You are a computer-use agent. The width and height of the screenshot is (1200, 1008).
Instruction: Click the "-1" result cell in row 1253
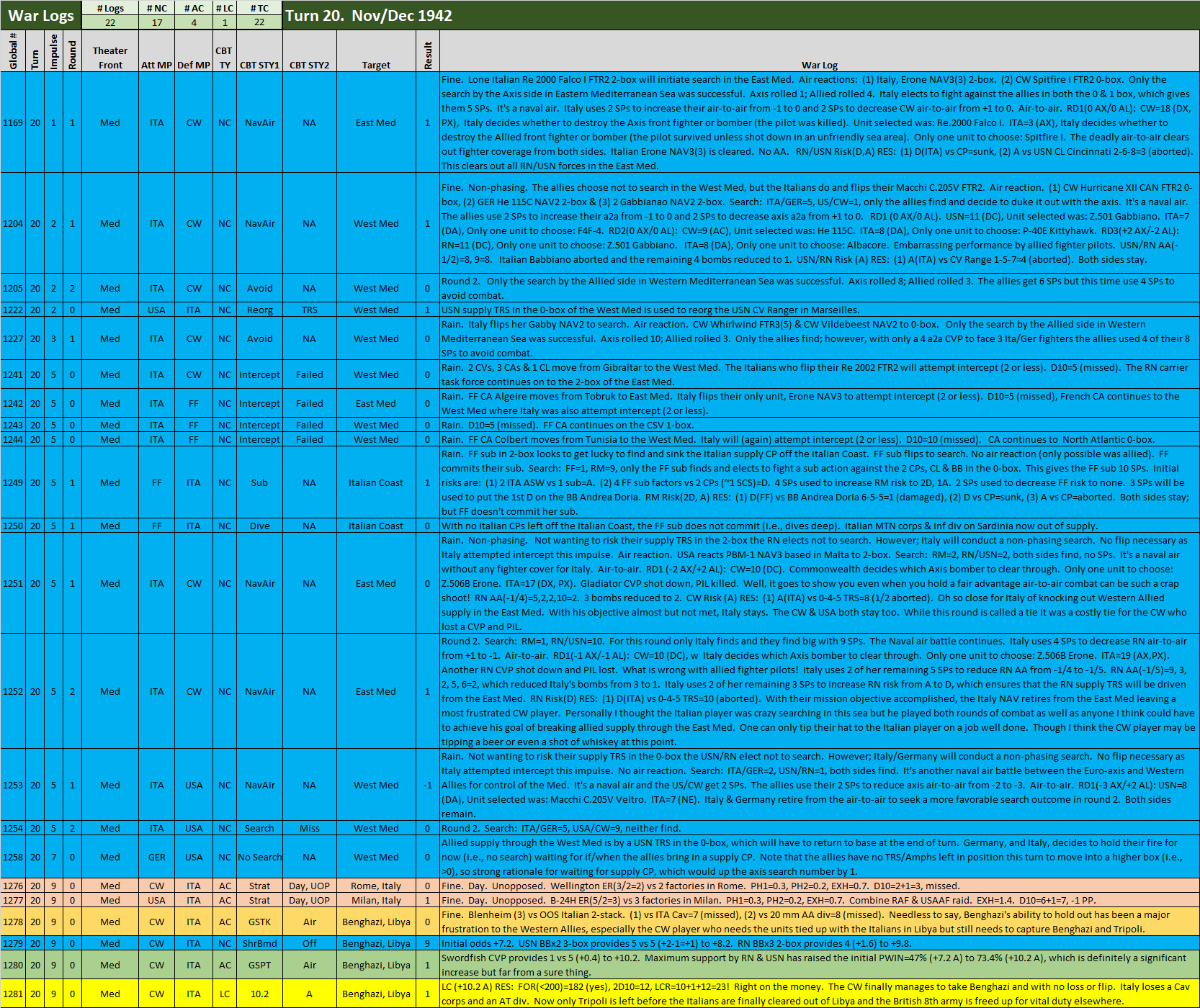[x=428, y=785]
